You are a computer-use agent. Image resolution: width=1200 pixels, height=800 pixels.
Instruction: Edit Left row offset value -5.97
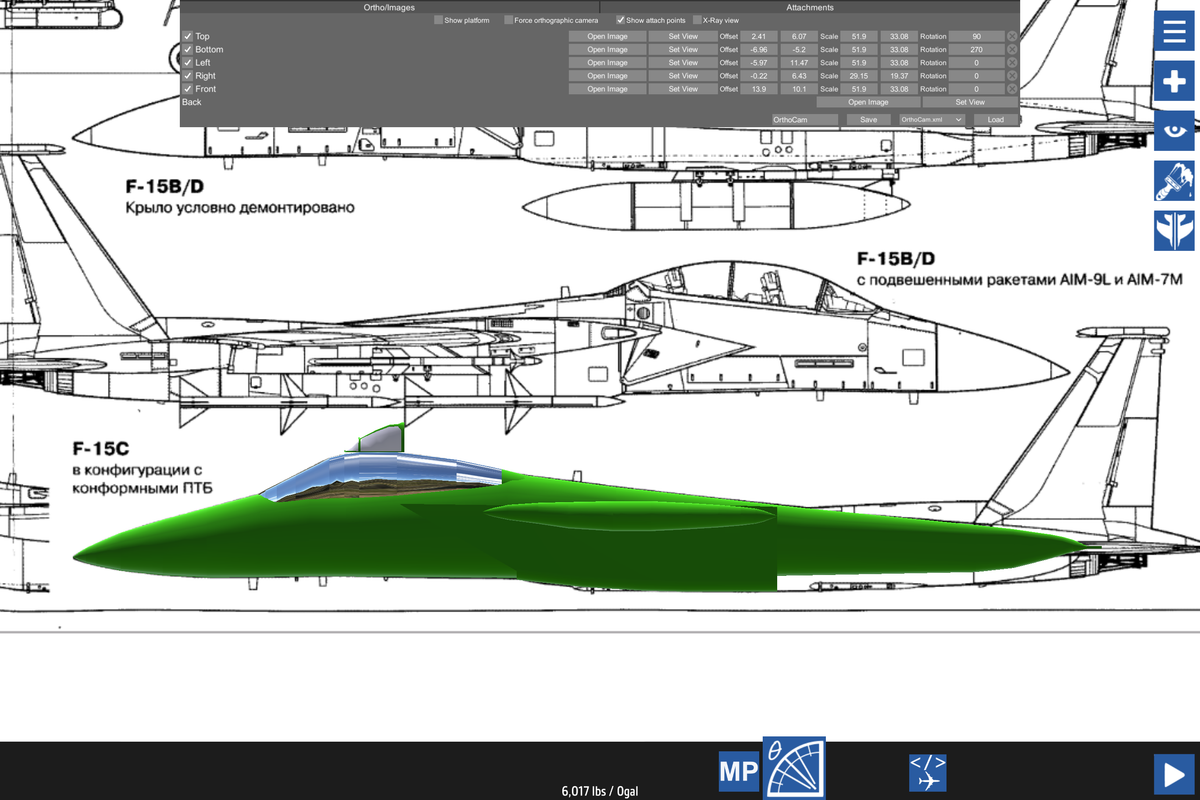759,62
